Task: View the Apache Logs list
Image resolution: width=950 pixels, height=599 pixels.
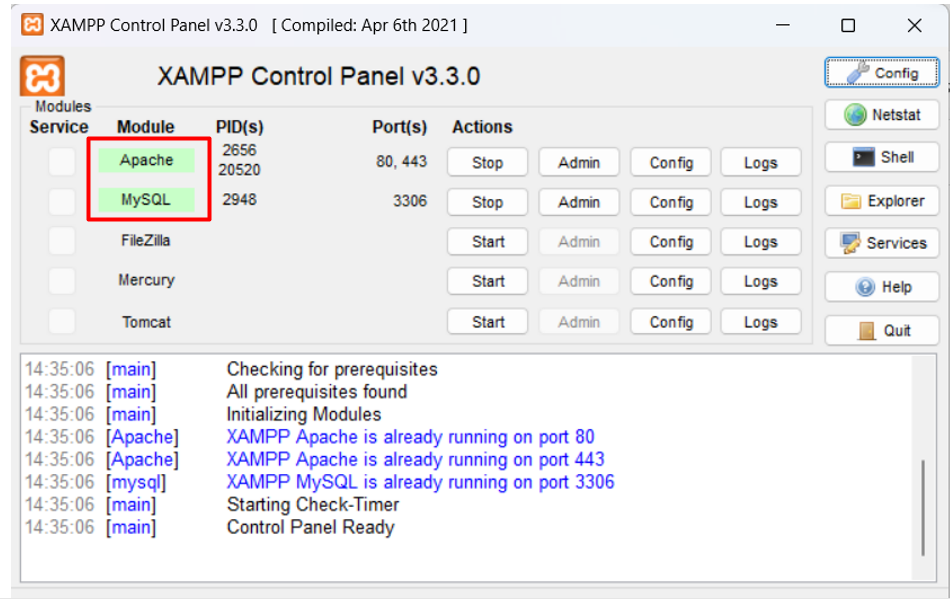Action: (x=760, y=162)
